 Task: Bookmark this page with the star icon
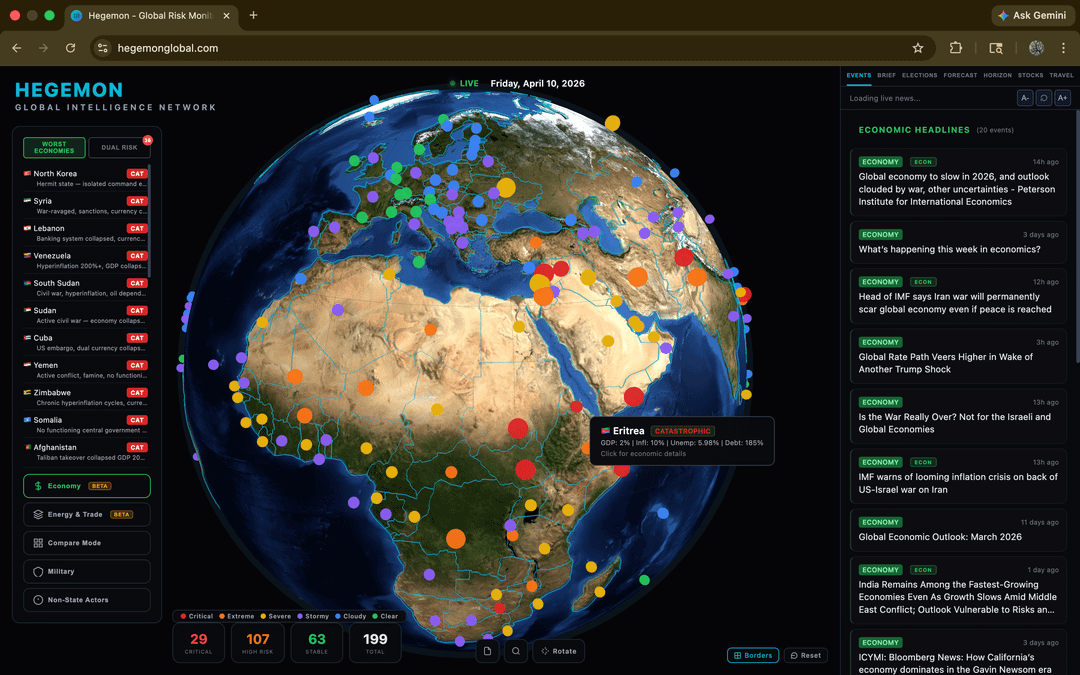(917, 48)
